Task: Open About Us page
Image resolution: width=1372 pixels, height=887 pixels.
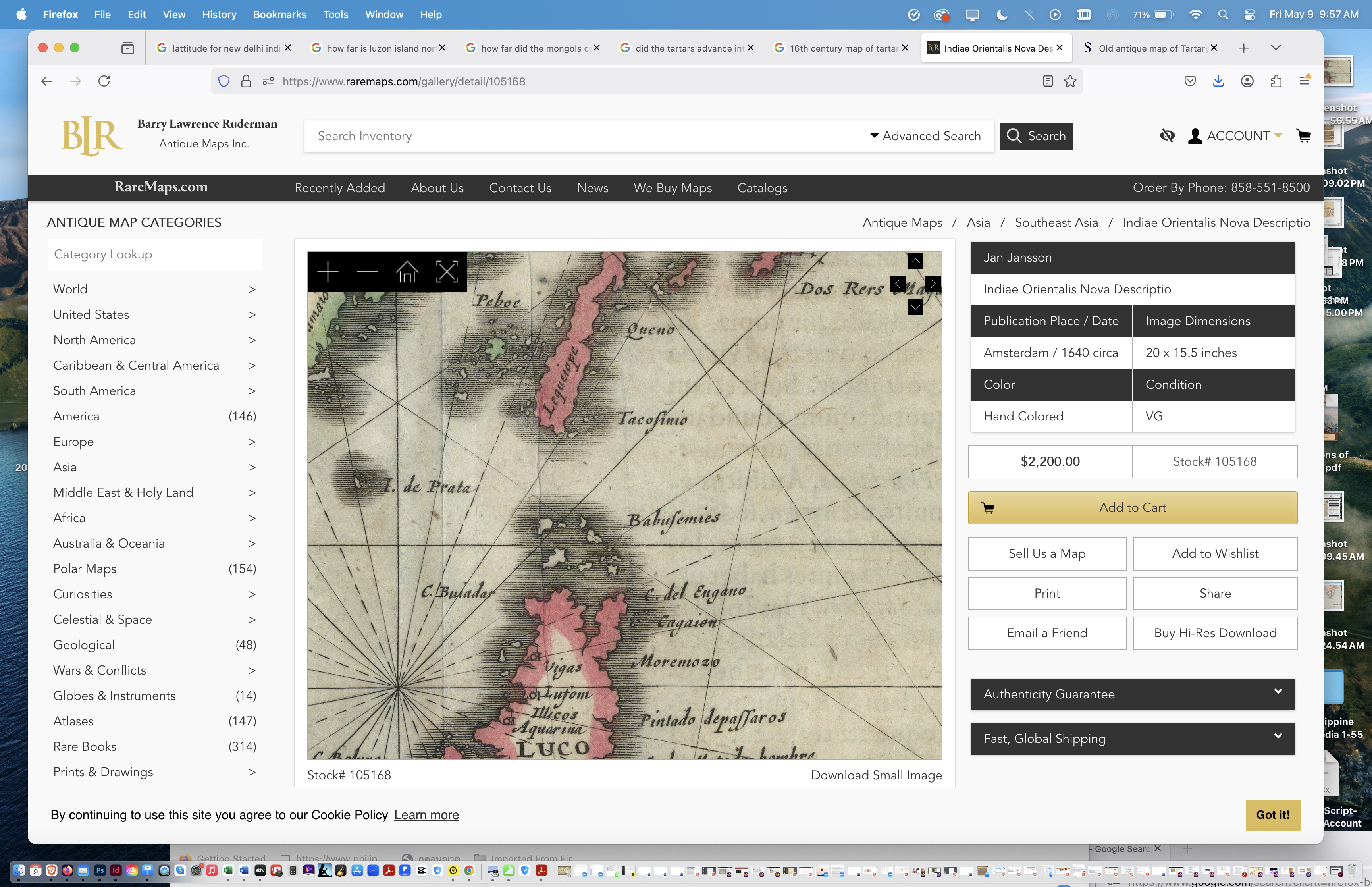Action: pos(437,188)
